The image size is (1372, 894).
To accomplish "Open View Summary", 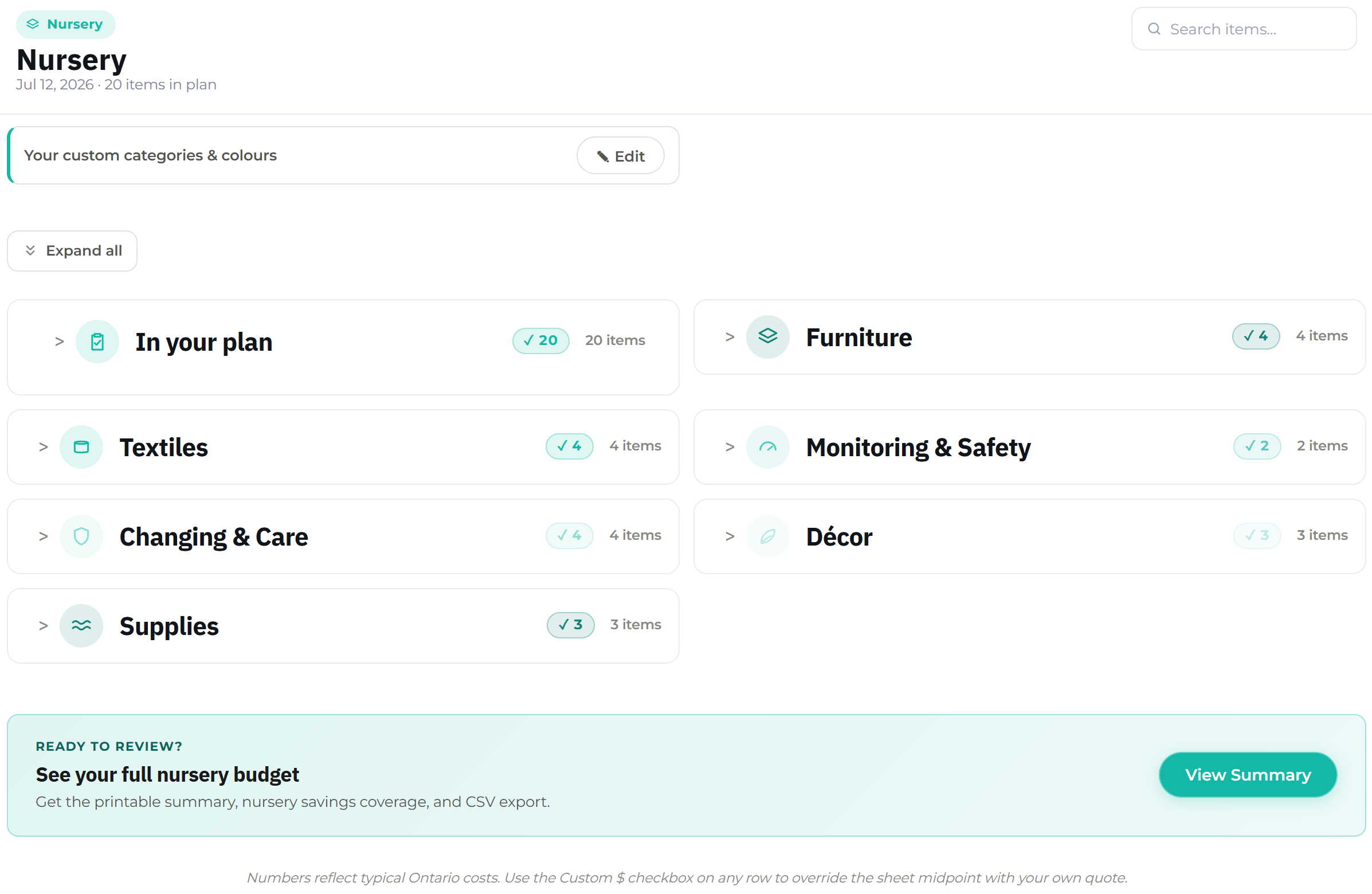I will click(1248, 775).
